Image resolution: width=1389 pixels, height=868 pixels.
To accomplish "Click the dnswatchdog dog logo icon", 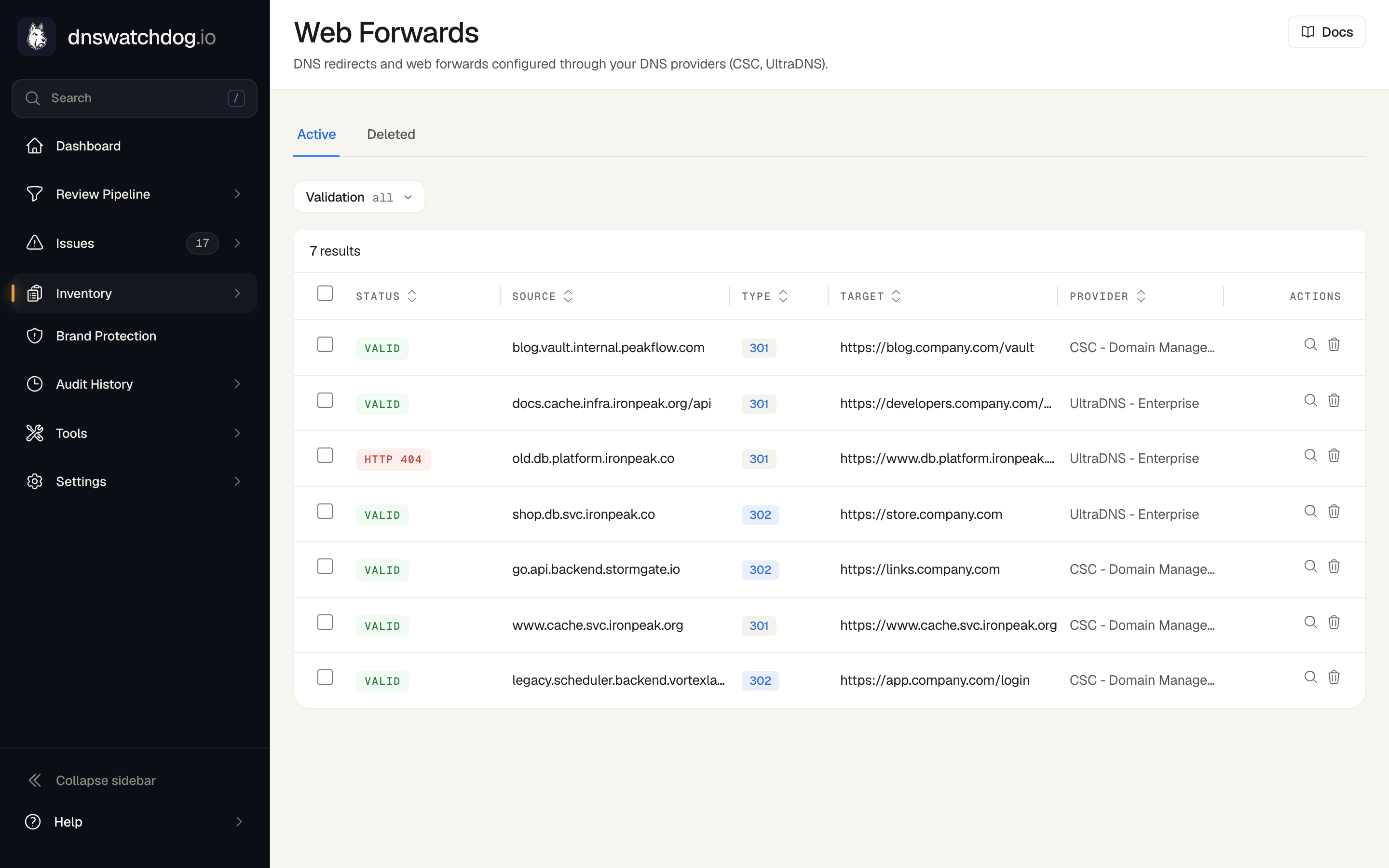I will pyautogui.click(x=37, y=37).
